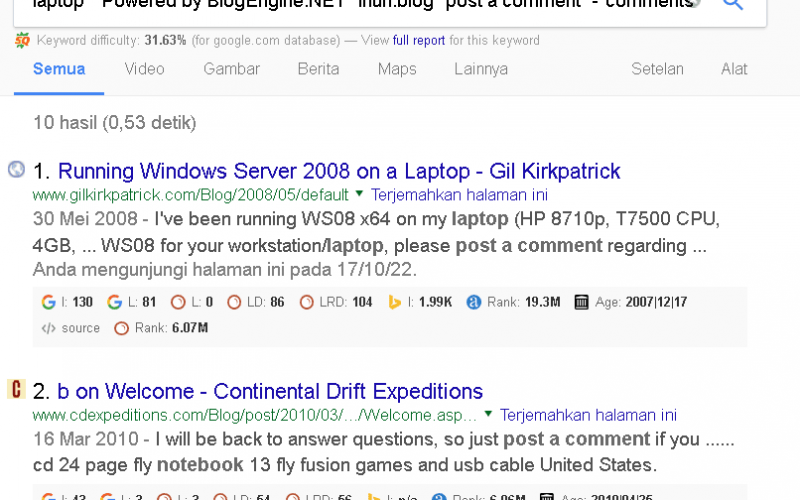Expand dropdown arrow after cdexpeditions.com URL
This screenshot has height=500, width=800.
488,413
